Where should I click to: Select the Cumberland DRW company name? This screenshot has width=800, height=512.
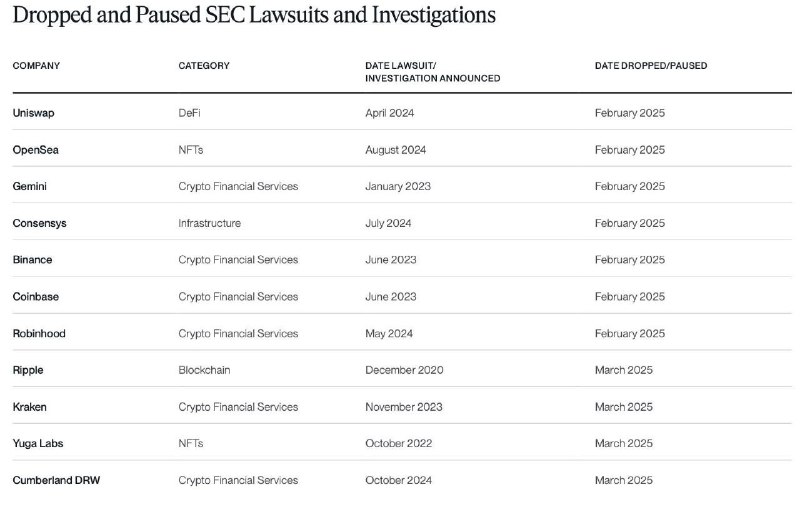coord(57,480)
